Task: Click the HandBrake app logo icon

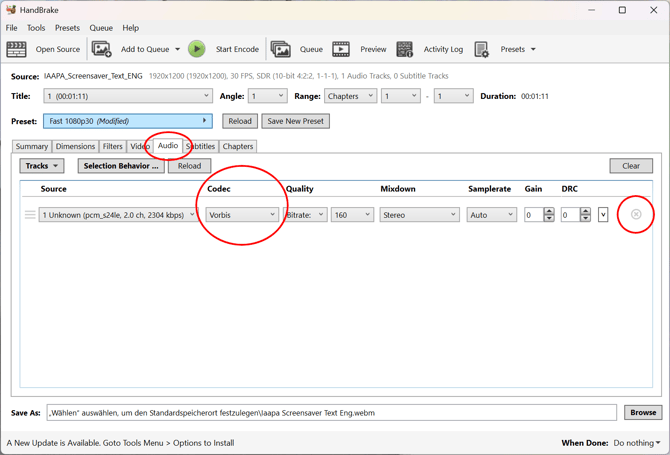Action: point(11,9)
